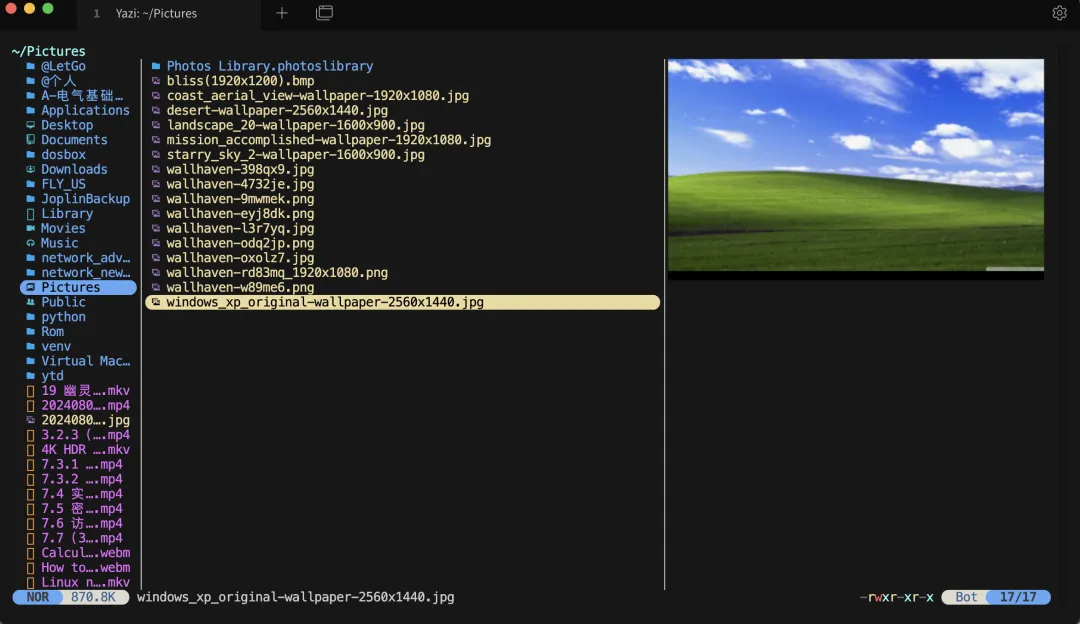
Task: Click the venv folder icon
Action: click(30, 346)
